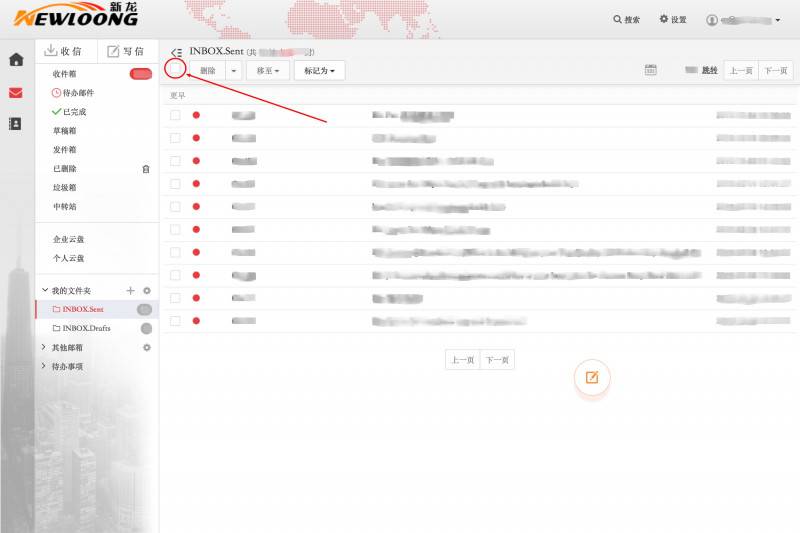Click the 删除 delete button
This screenshot has width=800, height=533.
pyautogui.click(x=207, y=71)
